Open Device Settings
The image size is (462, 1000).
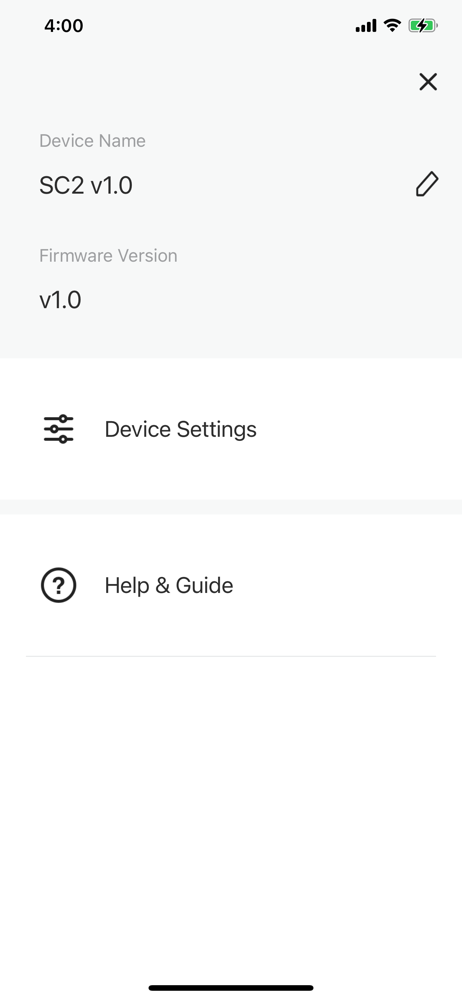coord(231,429)
